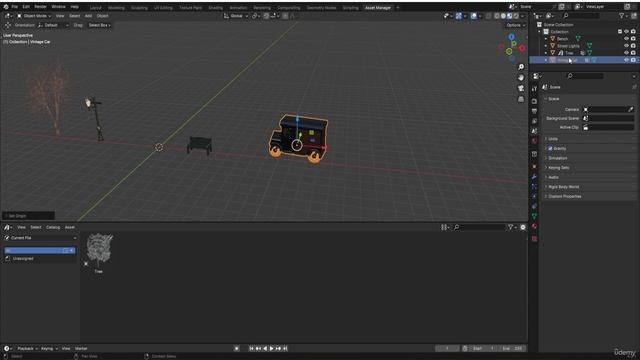
Task: Open viewport Add menu
Action: coord(88,16)
